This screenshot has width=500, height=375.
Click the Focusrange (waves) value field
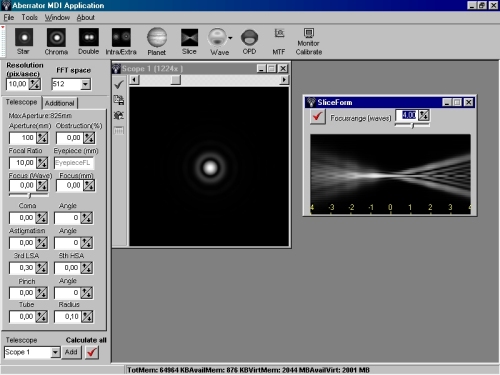(x=407, y=115)
